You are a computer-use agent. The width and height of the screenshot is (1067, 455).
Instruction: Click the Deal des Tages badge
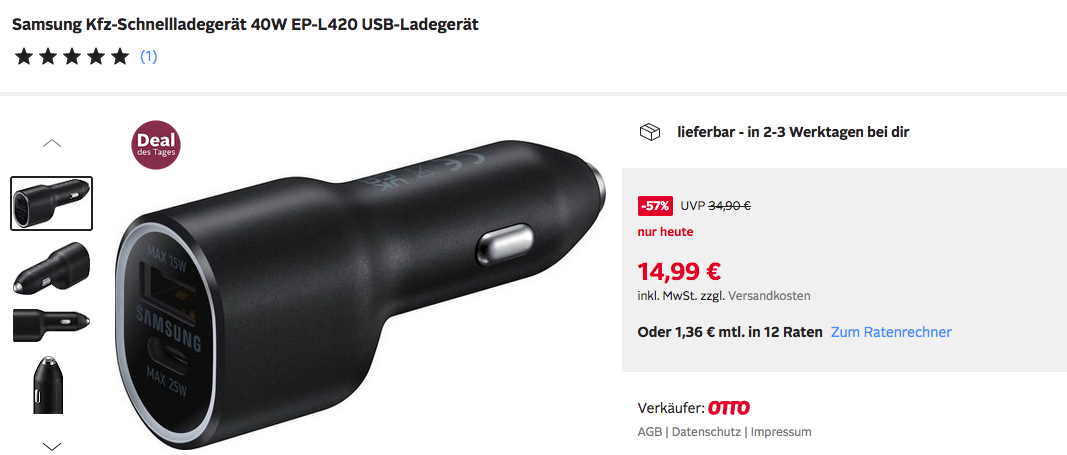coord(157,145)
